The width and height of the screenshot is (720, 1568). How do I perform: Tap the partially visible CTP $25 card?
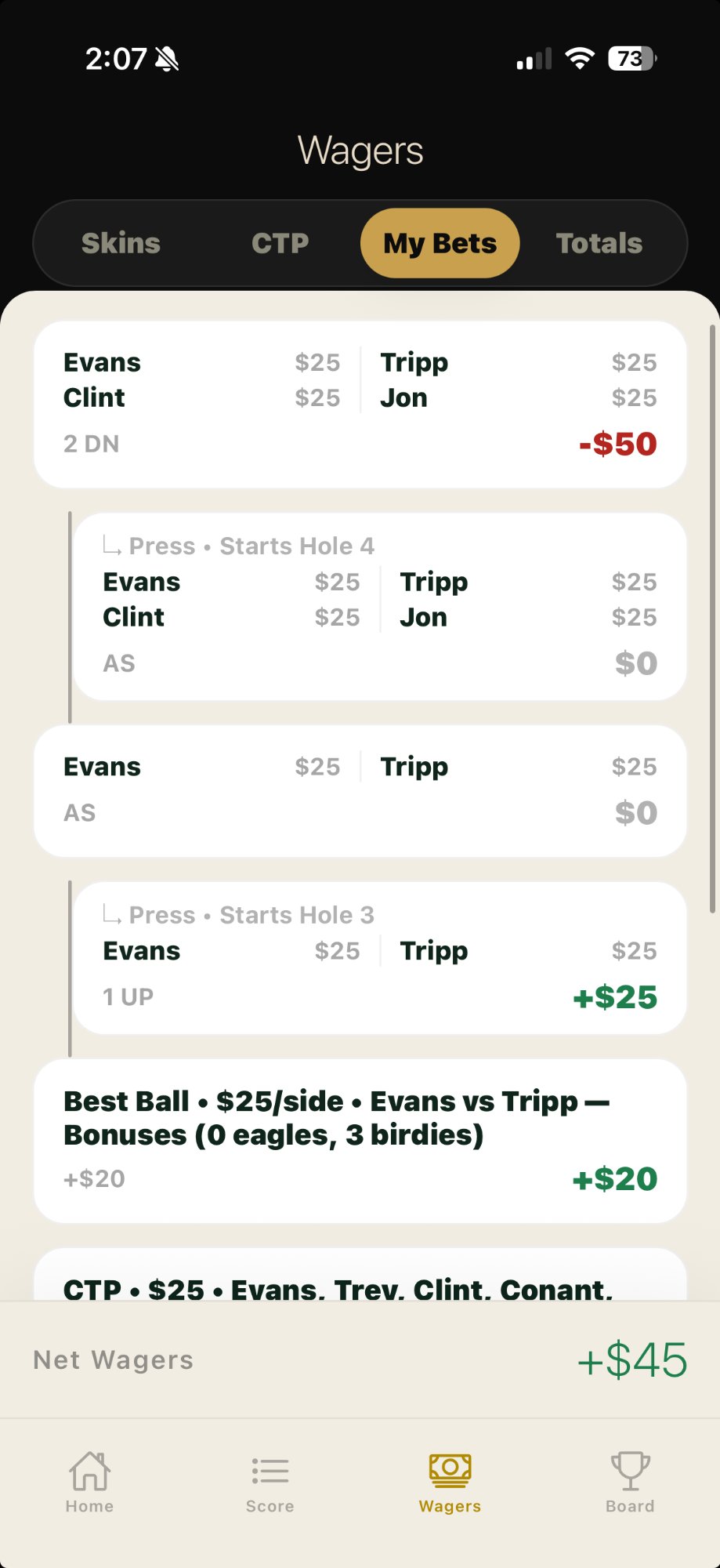[x=360, y=1278]
